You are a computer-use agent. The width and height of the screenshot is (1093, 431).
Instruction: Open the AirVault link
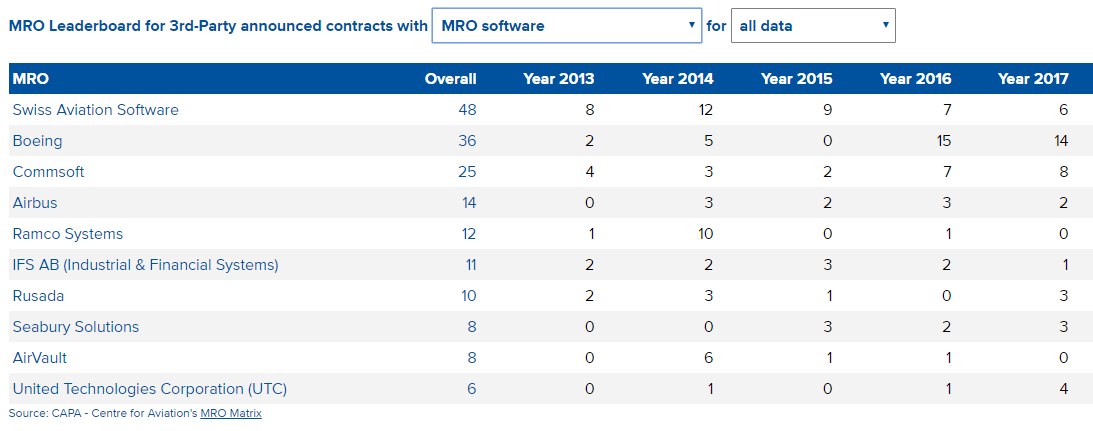click(40, 358)
